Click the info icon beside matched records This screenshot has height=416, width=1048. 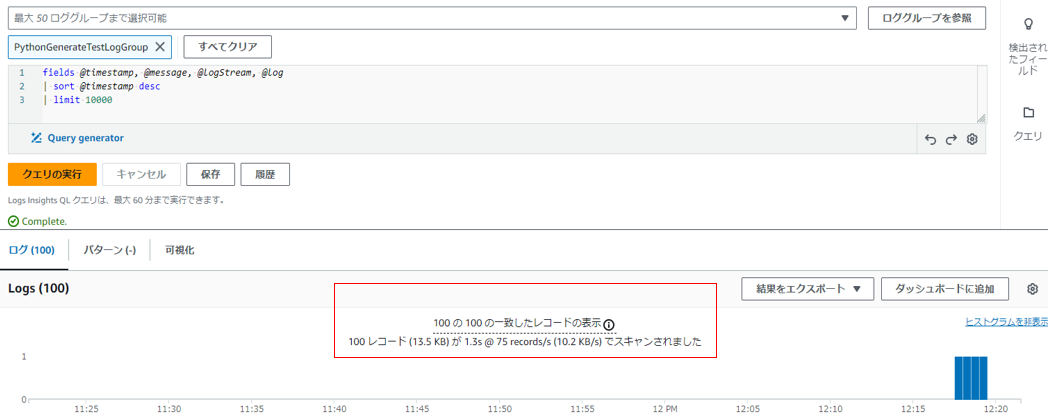click(x=609, y=324)
